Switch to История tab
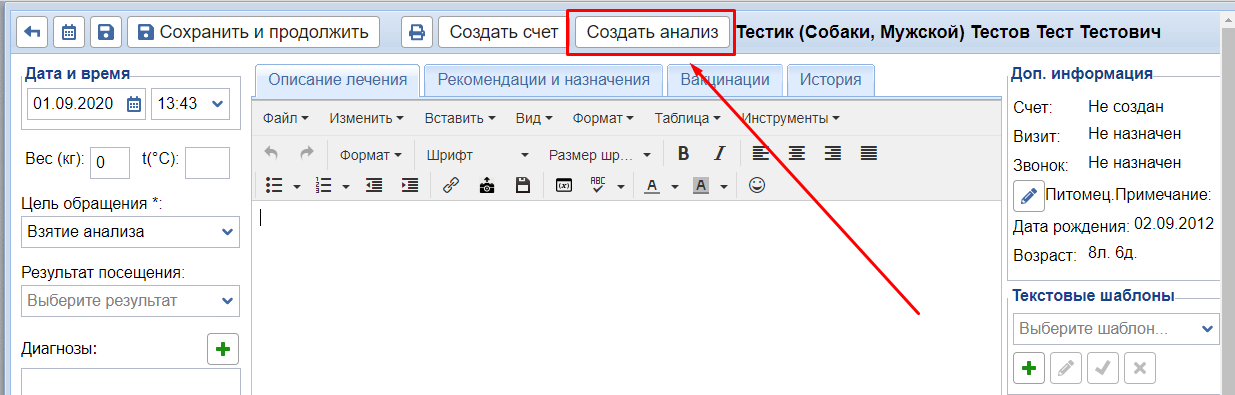This screenshot has height=395, width=1235. (x=831, y=80)
